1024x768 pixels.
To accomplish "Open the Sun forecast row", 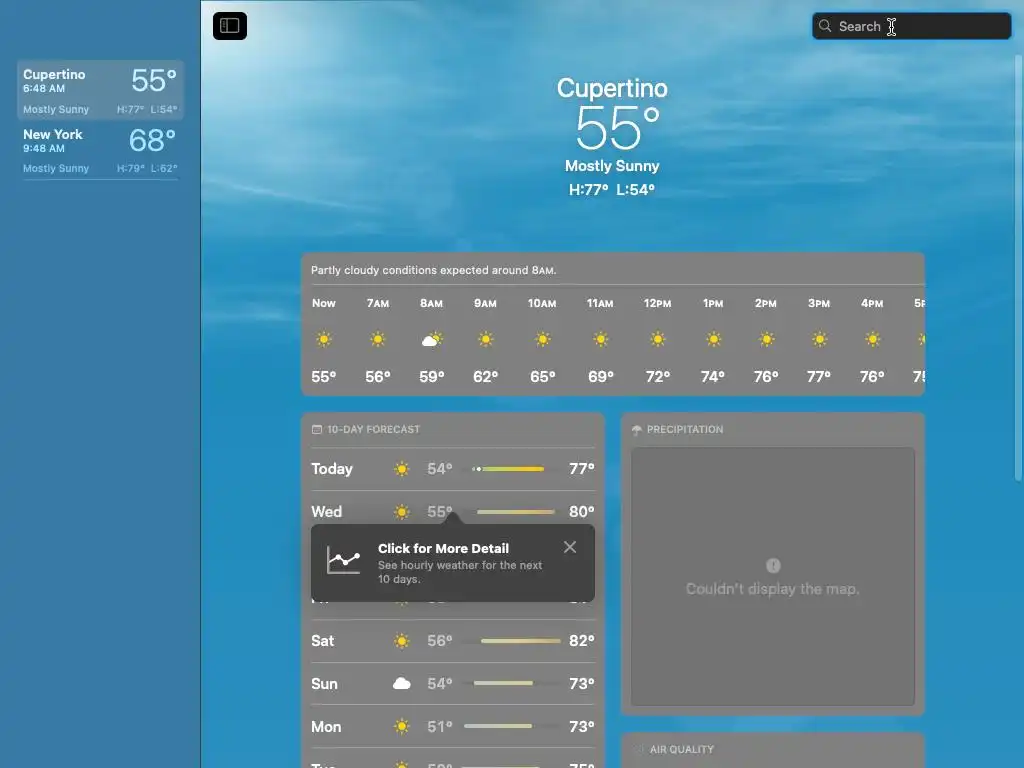I will (453, 684).
